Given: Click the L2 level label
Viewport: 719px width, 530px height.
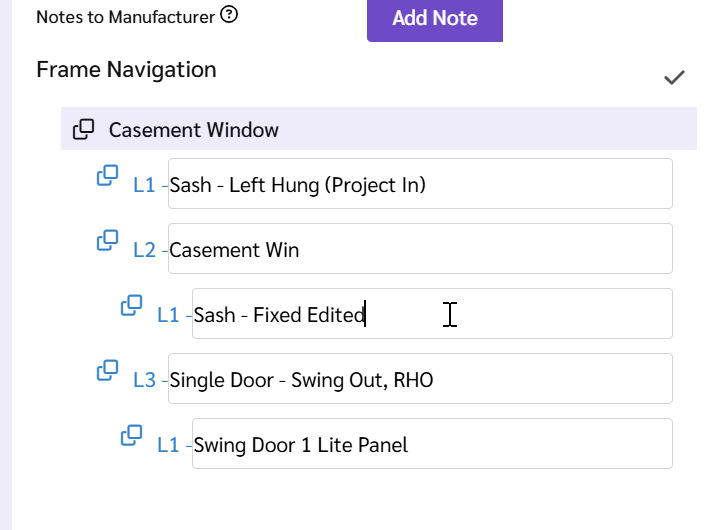Looking at the screenshot, I should point(144,250).
